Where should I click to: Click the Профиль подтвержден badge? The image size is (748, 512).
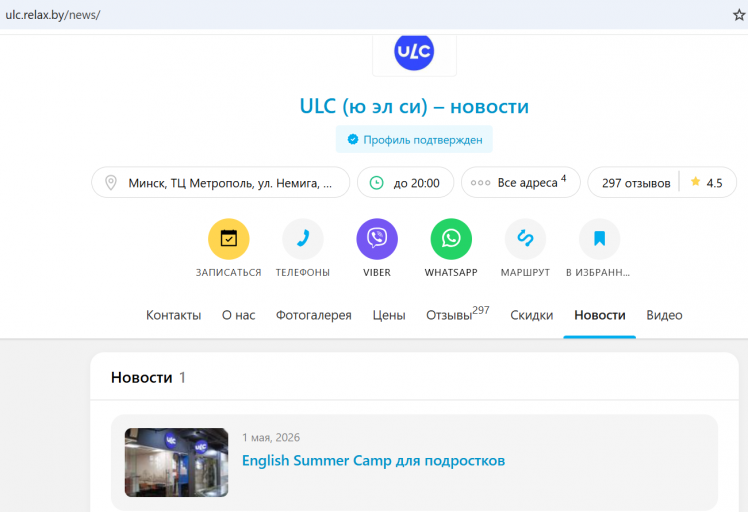(x=414, y=139)
